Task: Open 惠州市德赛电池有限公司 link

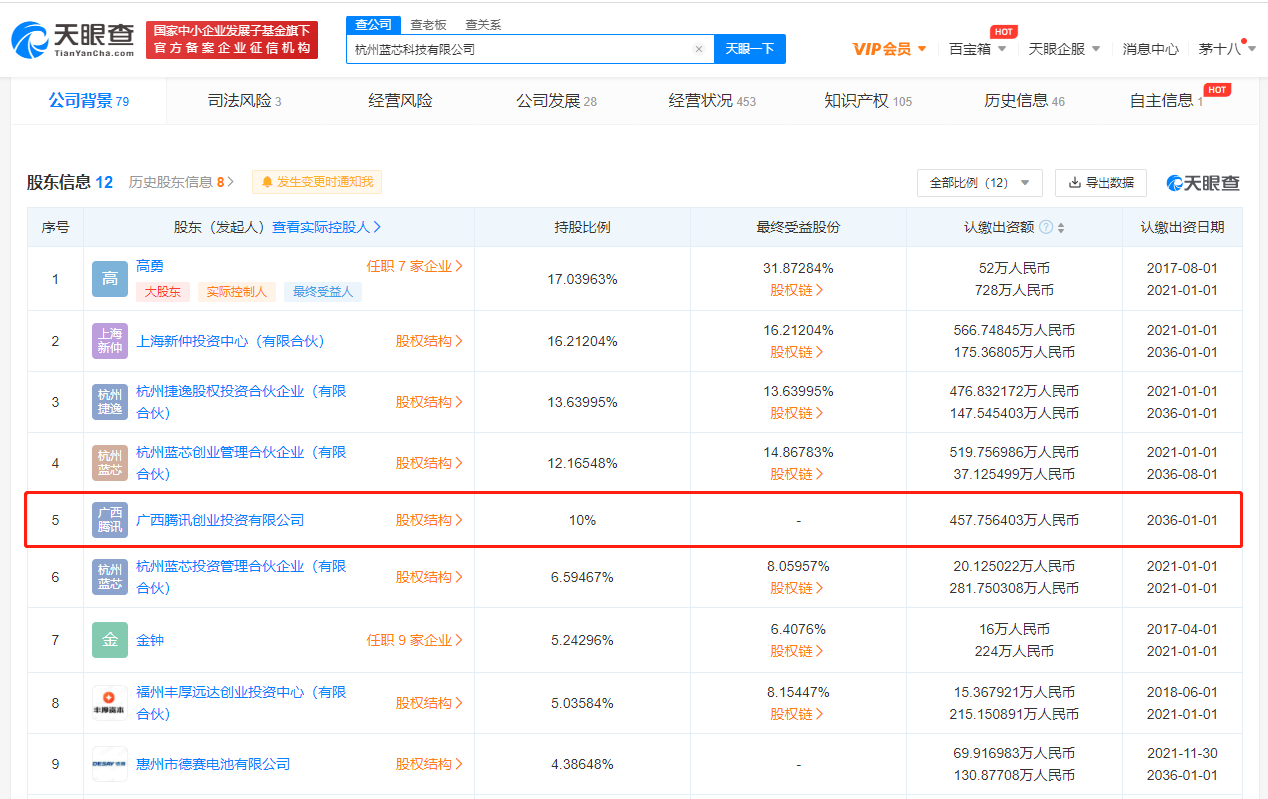Action: (x=213, y=764)
